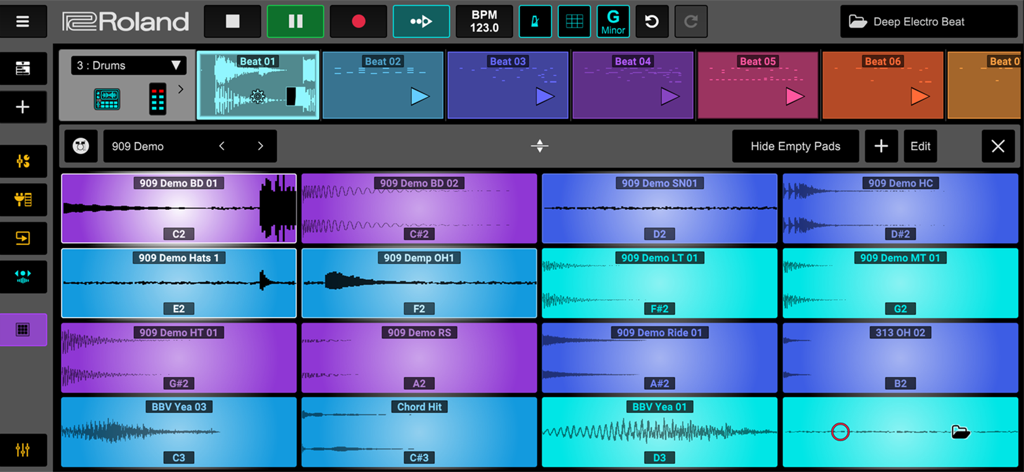The height and width of the screenshot is (472, 1024).
Task: Play the Beat 04 clip
Action: pyautogui.click(x=669, y=97)
